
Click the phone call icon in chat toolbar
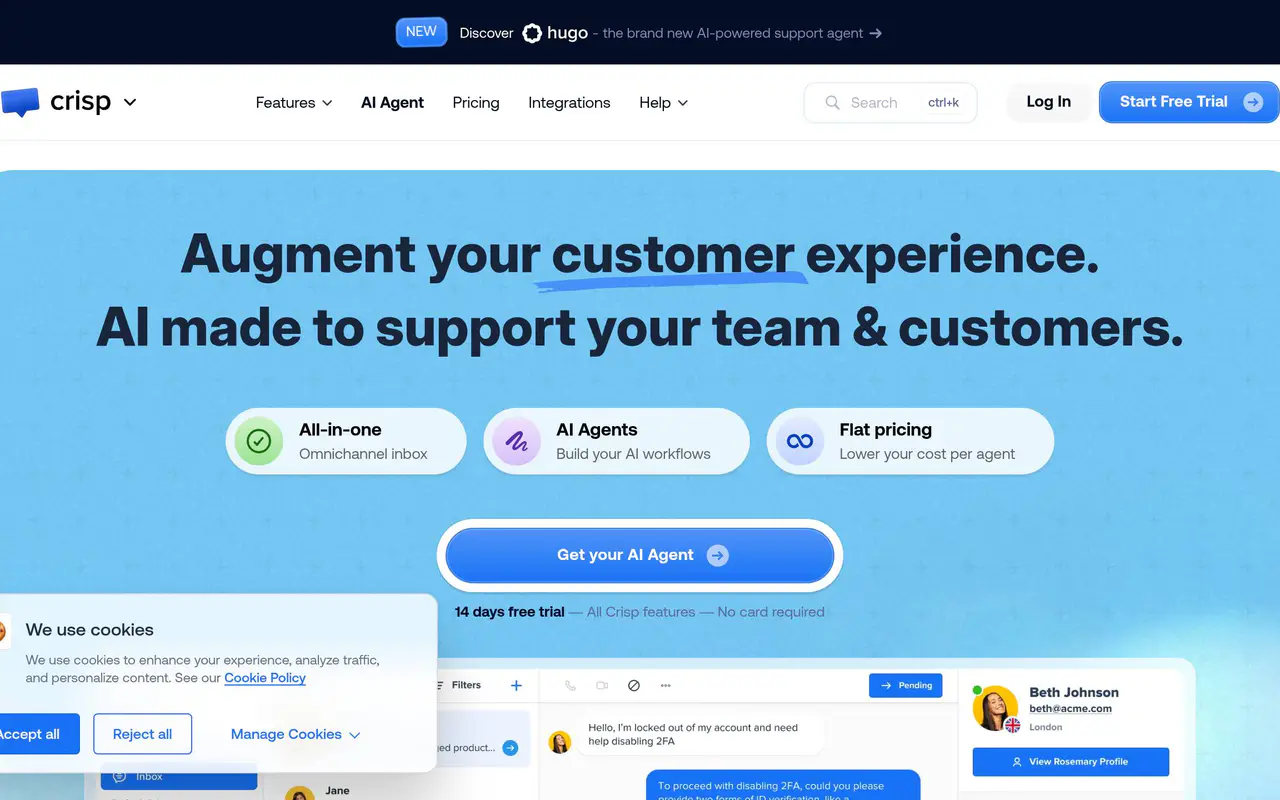coord(570,685)
